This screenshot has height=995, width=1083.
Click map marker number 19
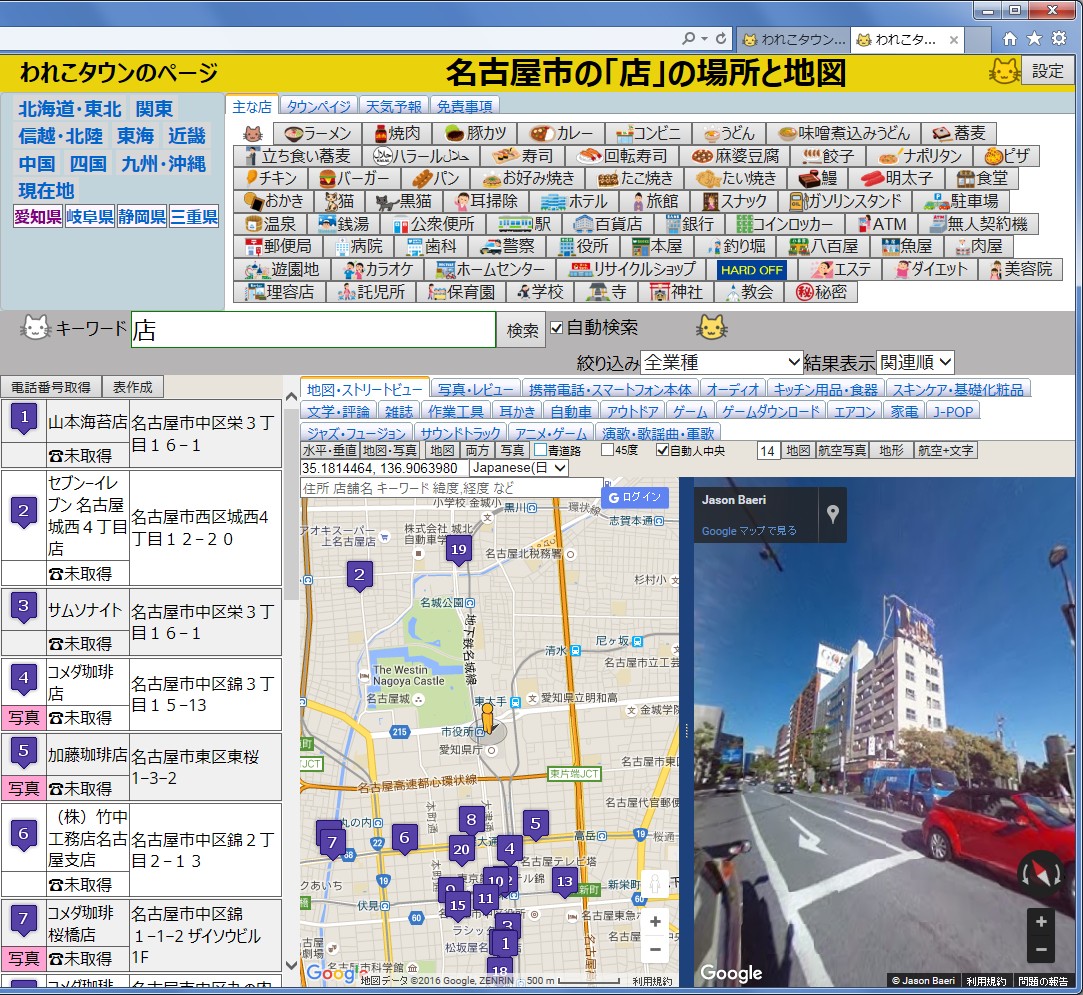click(459, 550)
